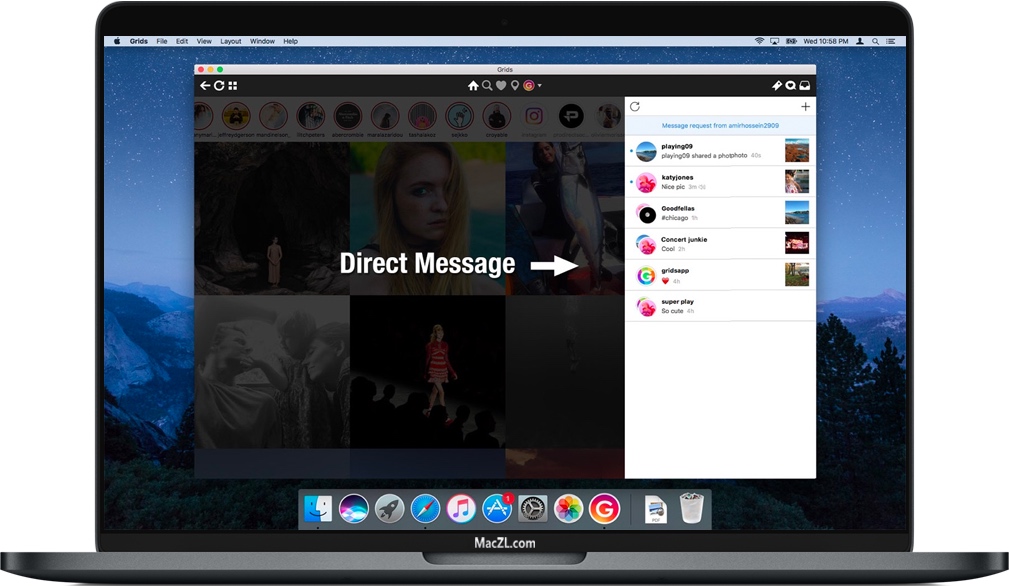Click the back arrow in Grids toolbar
Image resolution: width=1009 pixels, height=586 pixels.
coord(205,86)
